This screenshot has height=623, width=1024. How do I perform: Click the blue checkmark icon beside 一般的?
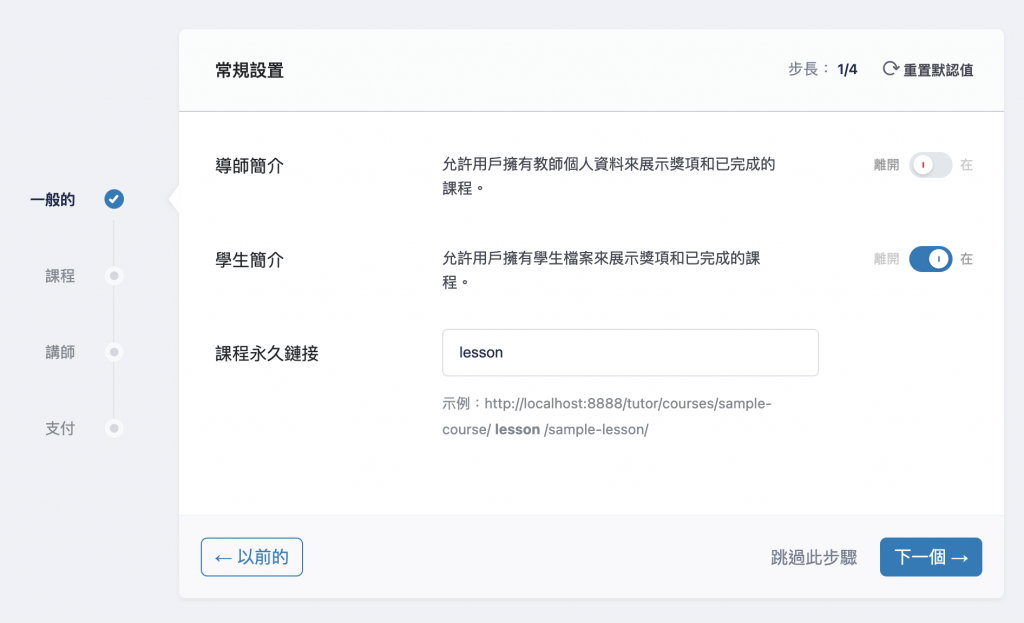pos(114,199)
